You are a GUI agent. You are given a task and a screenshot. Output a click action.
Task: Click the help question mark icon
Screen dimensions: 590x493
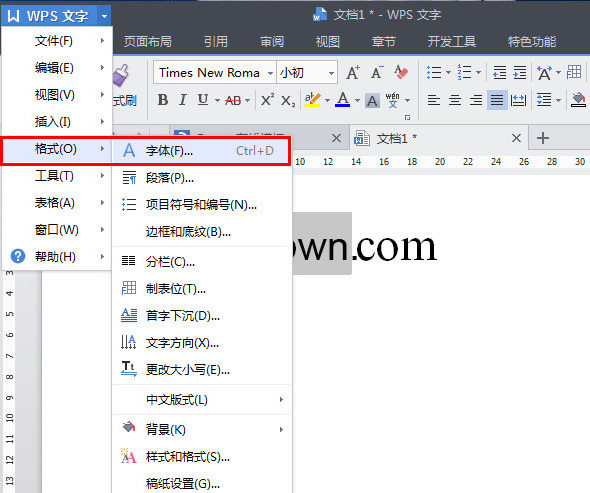point(18,256)
